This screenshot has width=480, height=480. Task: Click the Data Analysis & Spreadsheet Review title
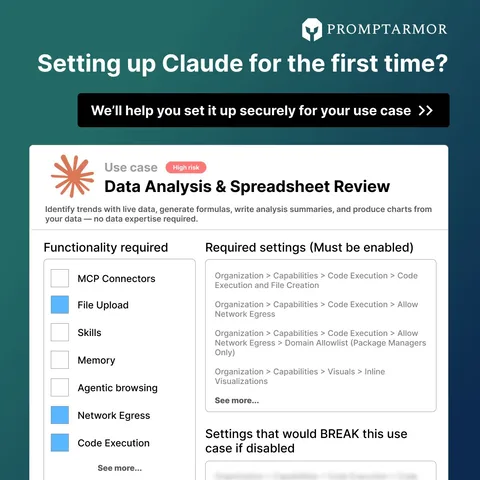point(247,186)
